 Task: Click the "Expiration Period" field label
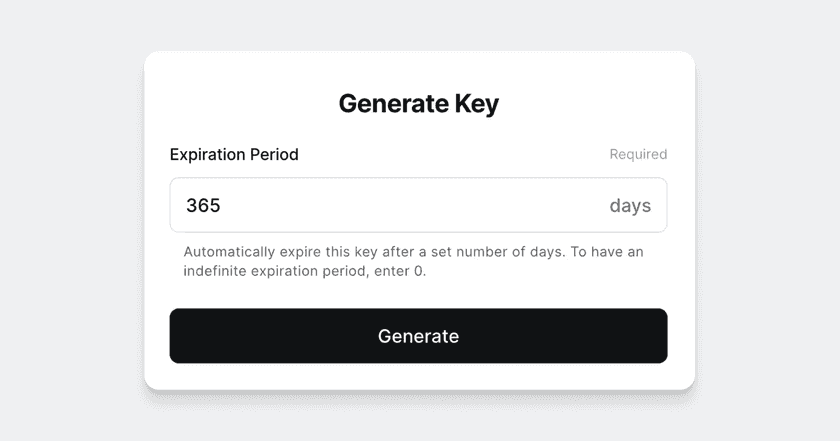(x=234, y=154)
